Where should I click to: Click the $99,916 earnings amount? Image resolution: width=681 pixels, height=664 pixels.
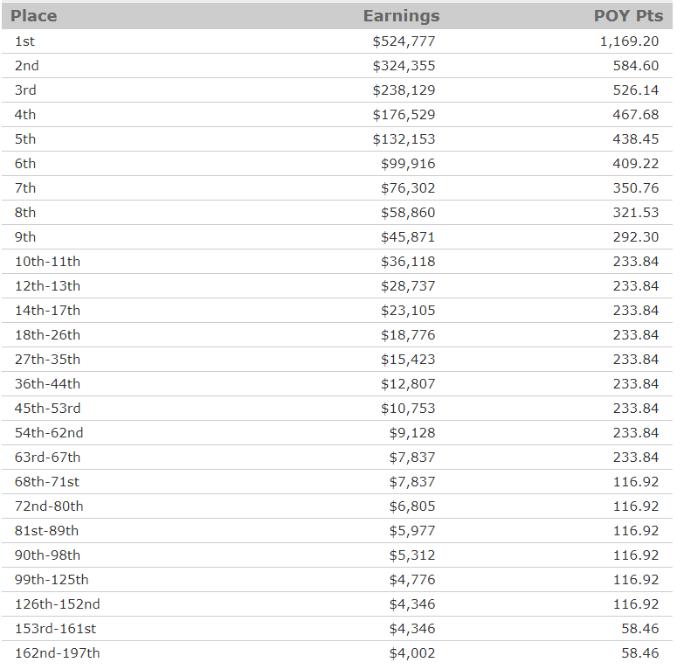coord(408,164)
